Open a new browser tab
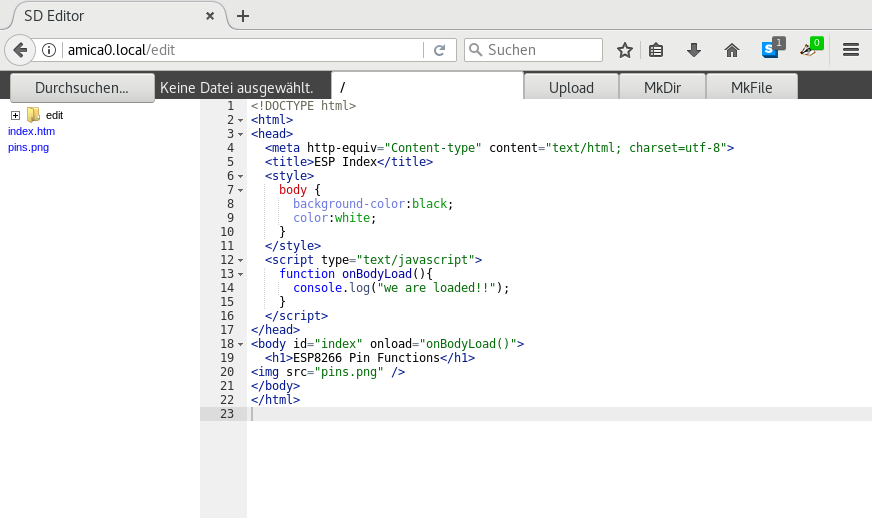 click(243, 16)
